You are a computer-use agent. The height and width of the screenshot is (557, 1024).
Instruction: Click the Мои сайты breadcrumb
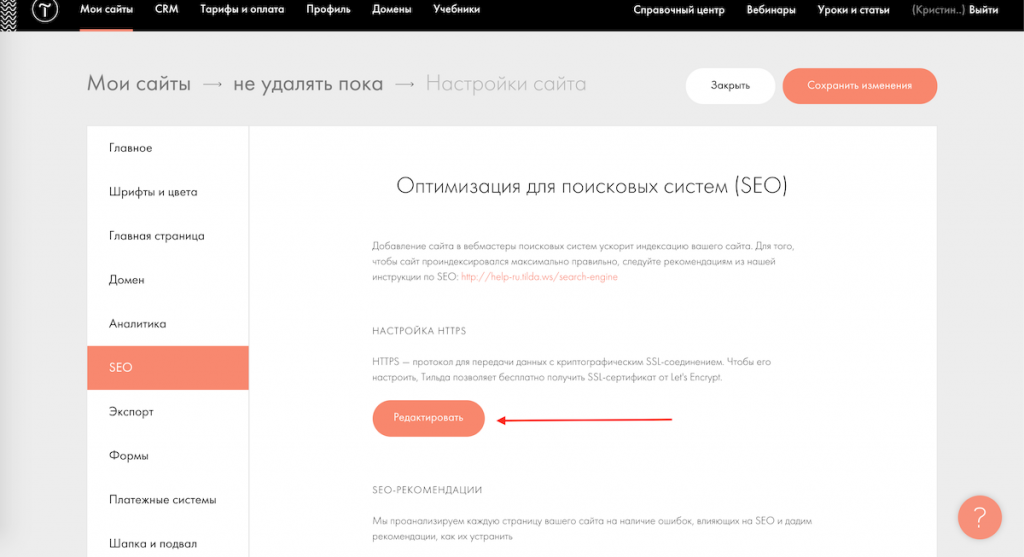pos(139,84)
